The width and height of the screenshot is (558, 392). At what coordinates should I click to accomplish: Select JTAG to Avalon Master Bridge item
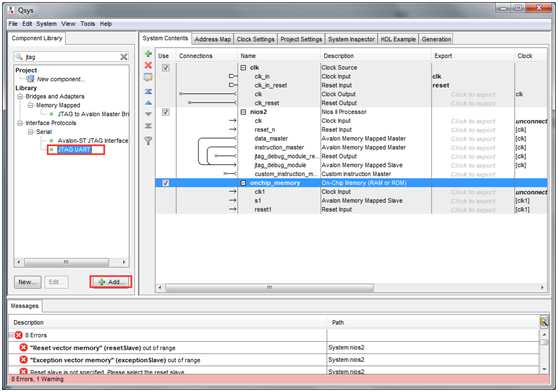pyautogui.click(x=93, y=114)
